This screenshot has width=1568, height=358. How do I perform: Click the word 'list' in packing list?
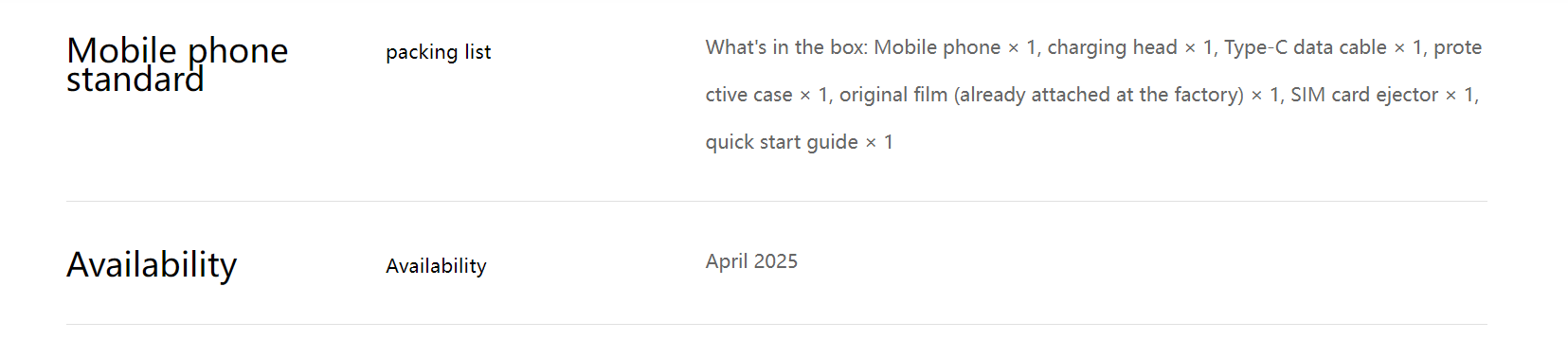[x=478, y=52]
